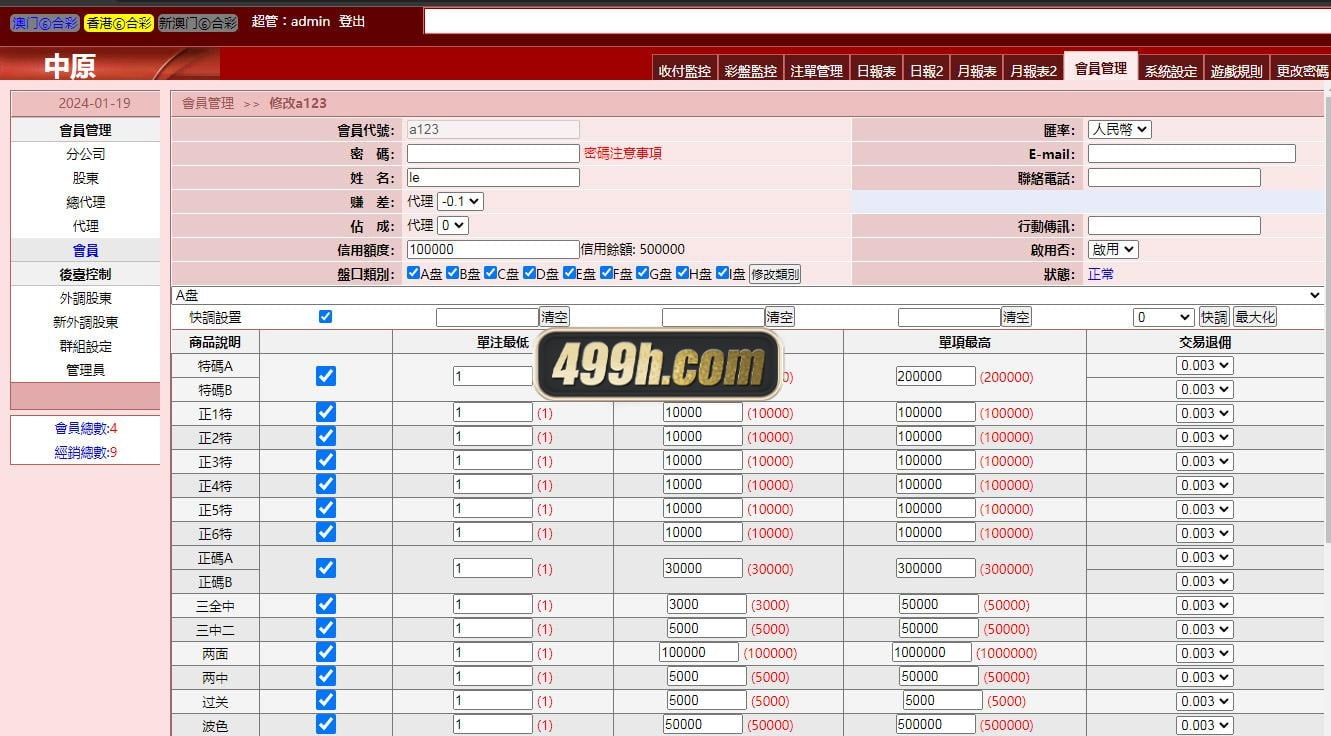Toggle the I盘 checkbox
The height and width of the screenshot is (736, 1331).
[x=722, y=273]
